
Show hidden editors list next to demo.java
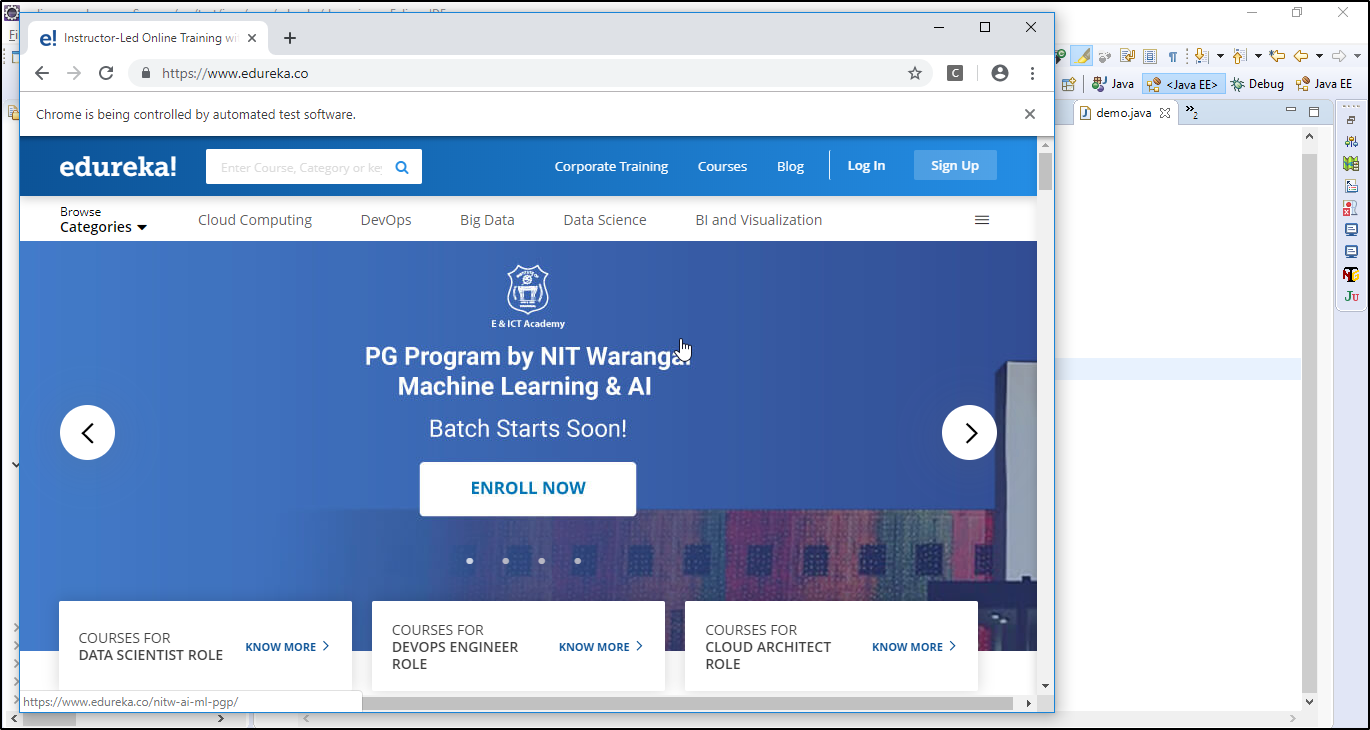pos(1191,112)
